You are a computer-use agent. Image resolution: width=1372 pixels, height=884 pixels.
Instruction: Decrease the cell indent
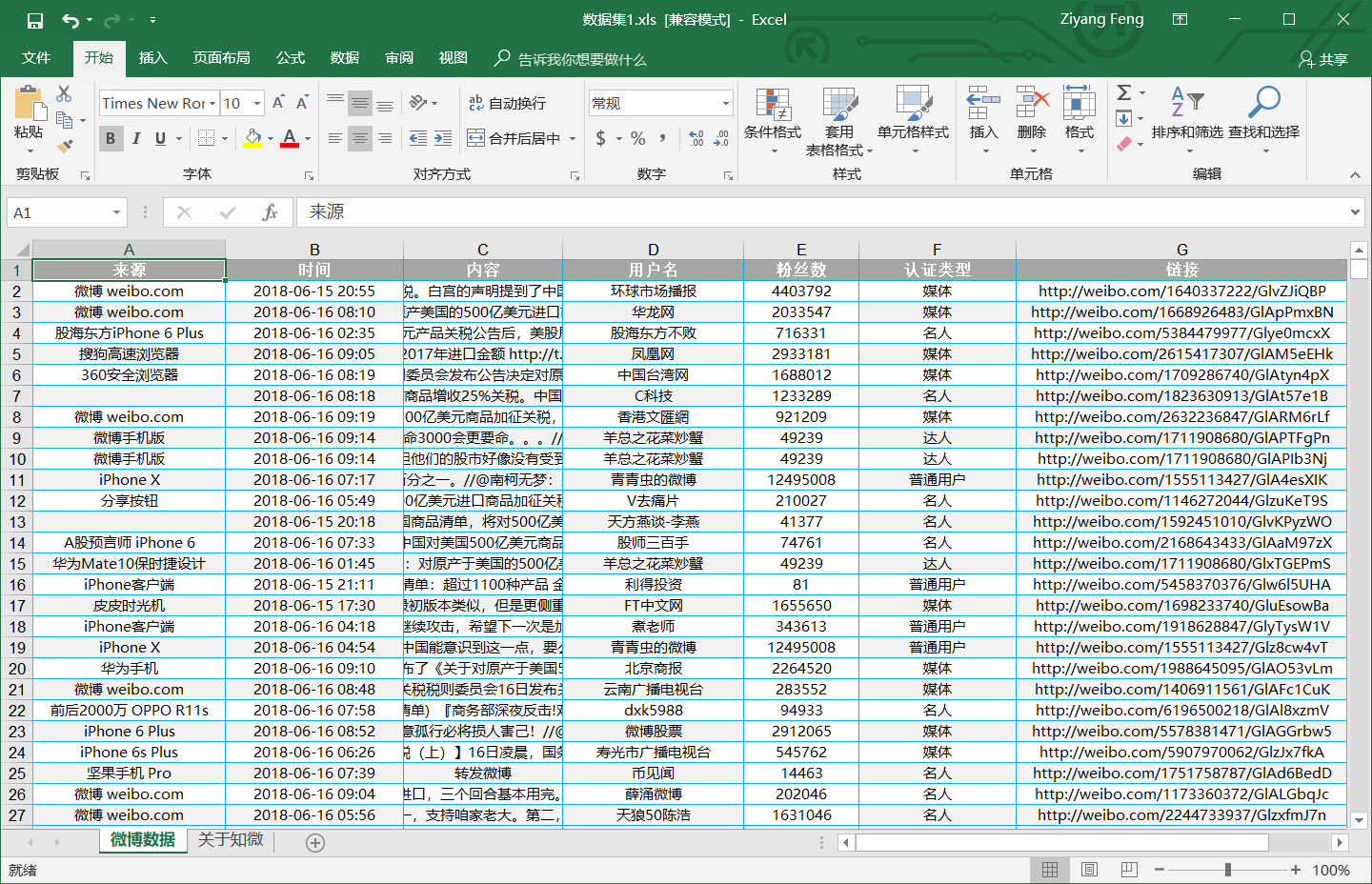418,138
